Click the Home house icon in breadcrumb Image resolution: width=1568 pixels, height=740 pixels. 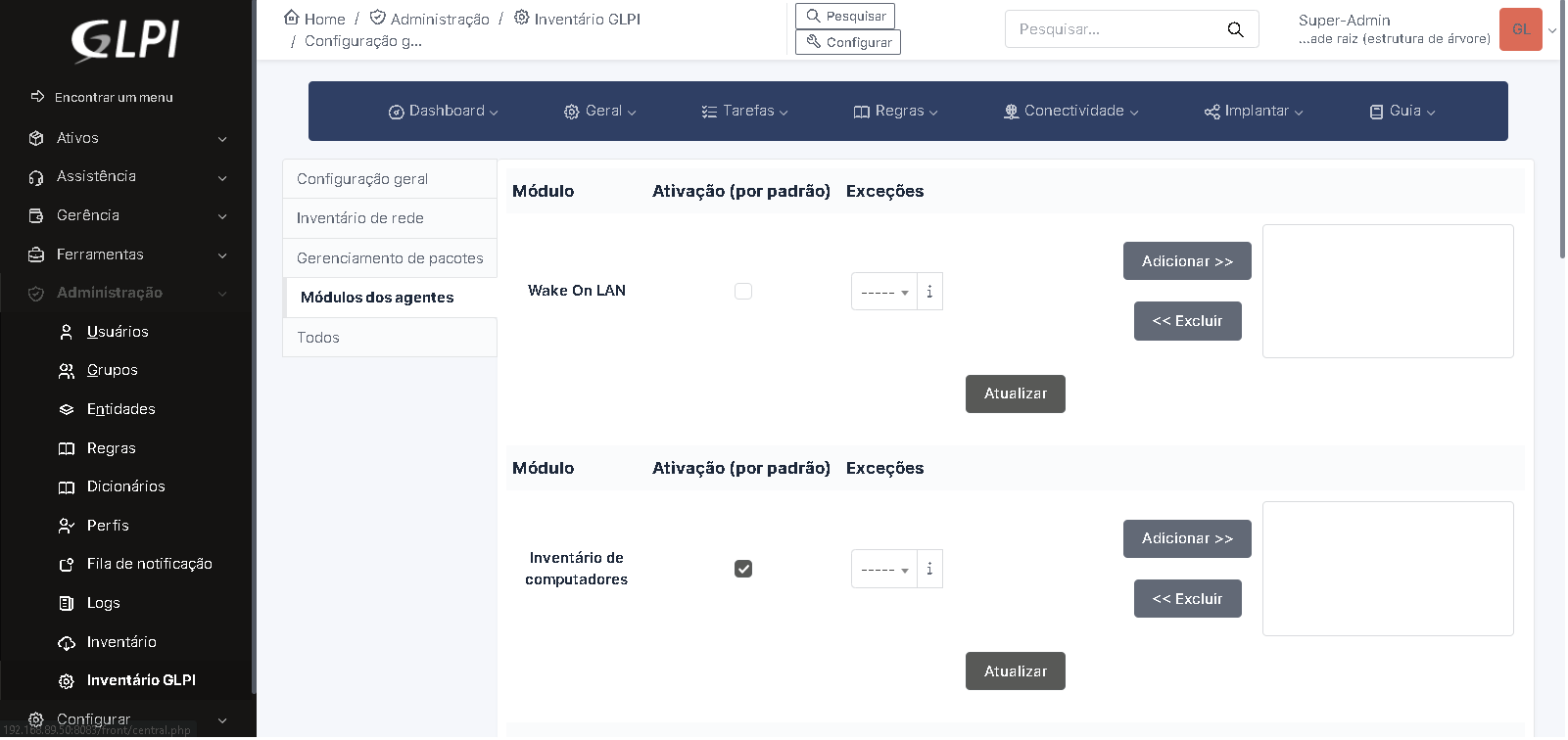coord(291,18)
